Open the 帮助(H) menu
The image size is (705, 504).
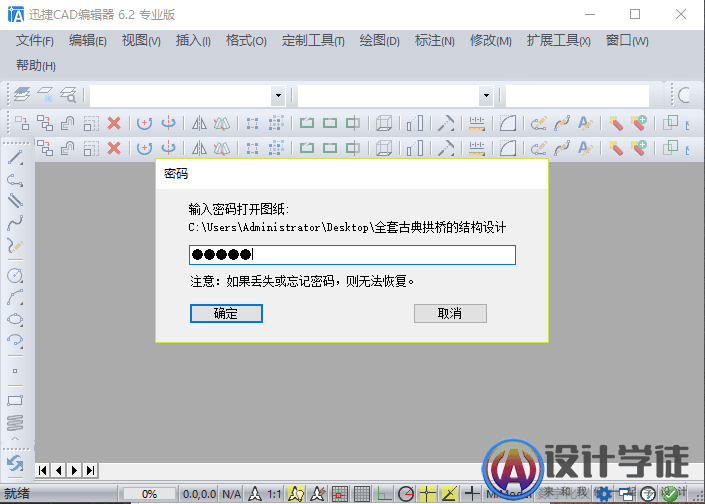36,66
